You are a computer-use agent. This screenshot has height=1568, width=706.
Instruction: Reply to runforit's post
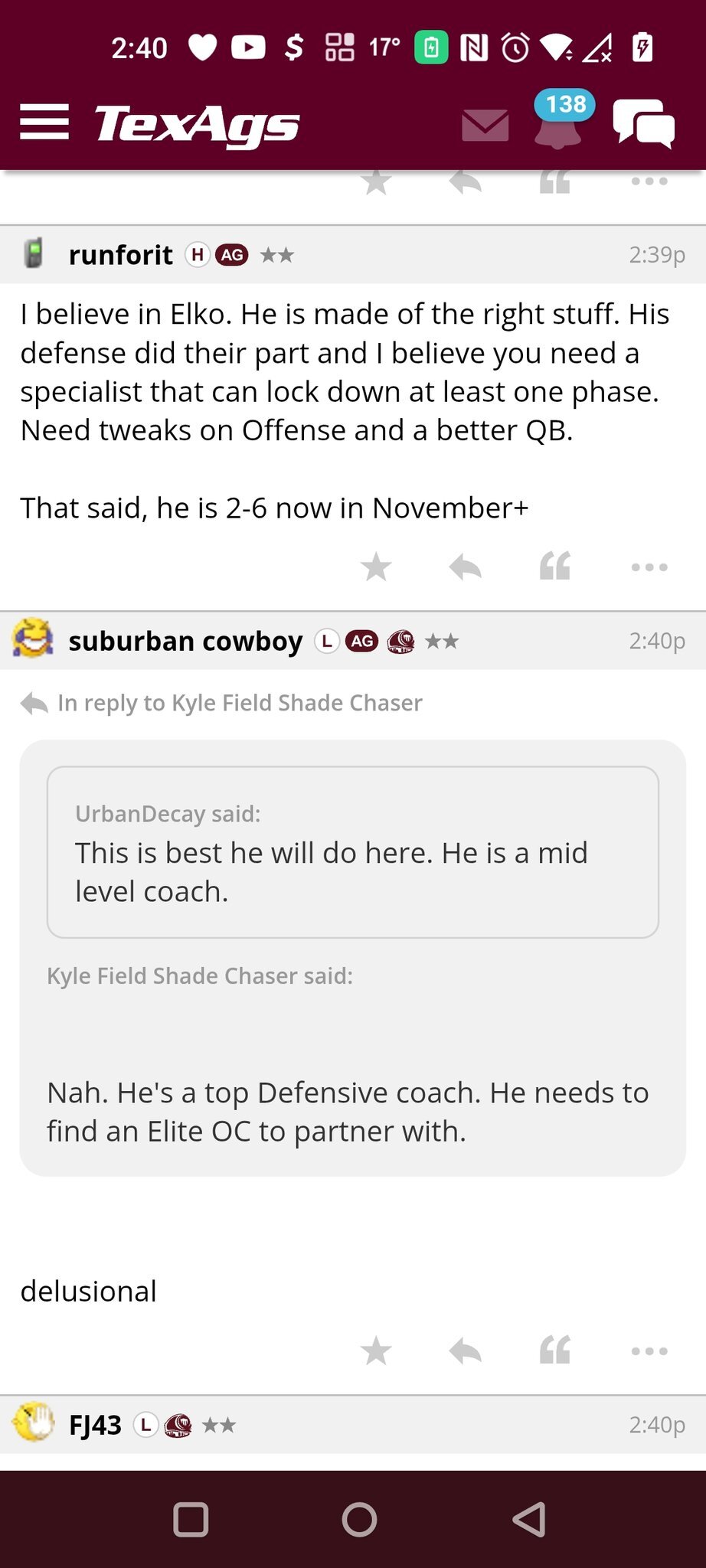coord(465,567)
